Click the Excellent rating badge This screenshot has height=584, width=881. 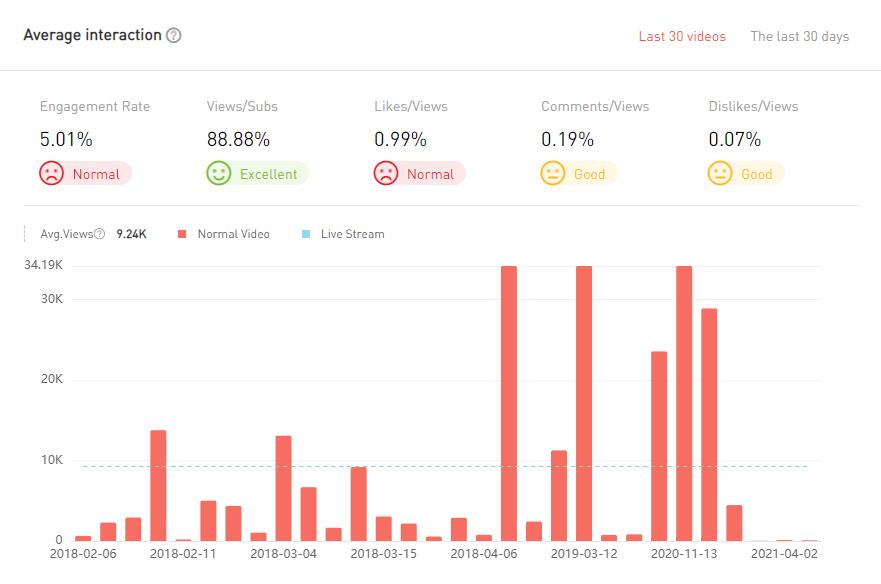pos(268,174)
